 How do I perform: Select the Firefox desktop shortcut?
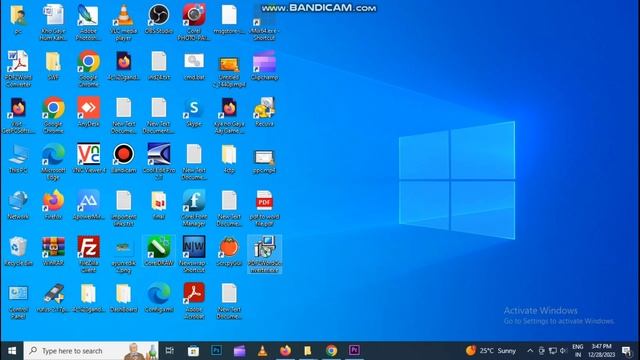53,205
